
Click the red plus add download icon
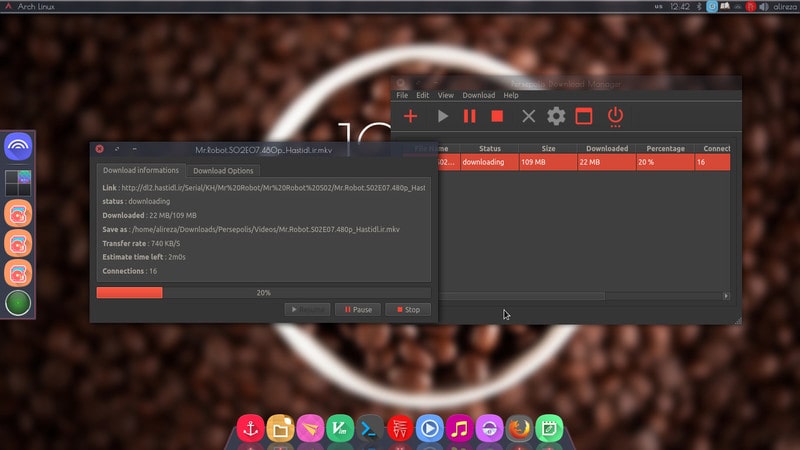click(410, 116)
